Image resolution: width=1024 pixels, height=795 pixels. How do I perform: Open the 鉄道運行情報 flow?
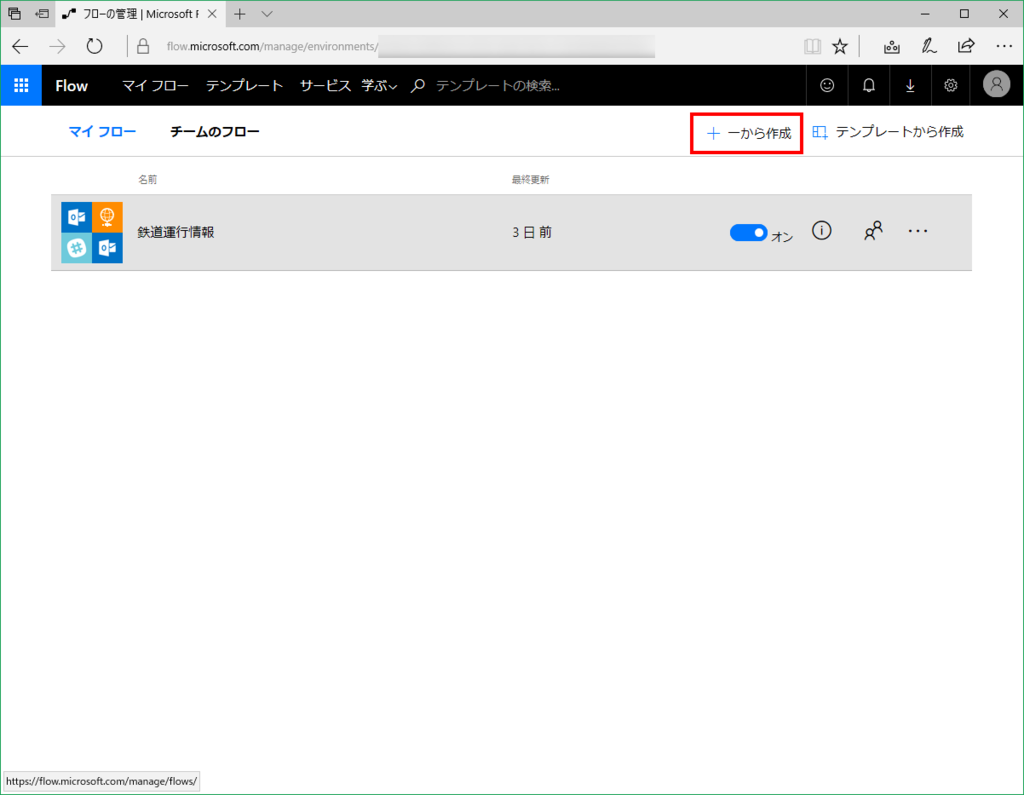176,233
